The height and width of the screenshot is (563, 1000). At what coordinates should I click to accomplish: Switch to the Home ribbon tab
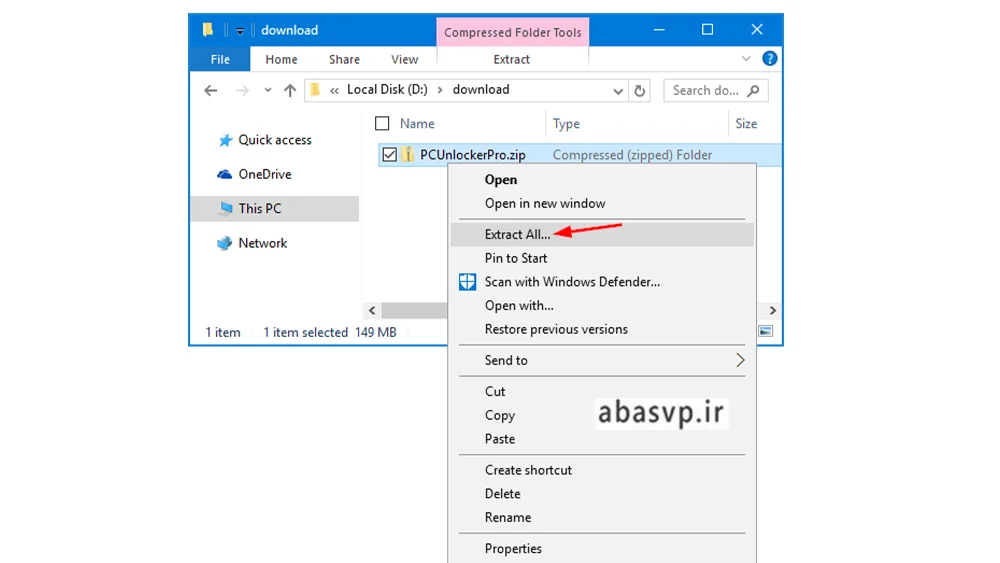coord(281,59)
